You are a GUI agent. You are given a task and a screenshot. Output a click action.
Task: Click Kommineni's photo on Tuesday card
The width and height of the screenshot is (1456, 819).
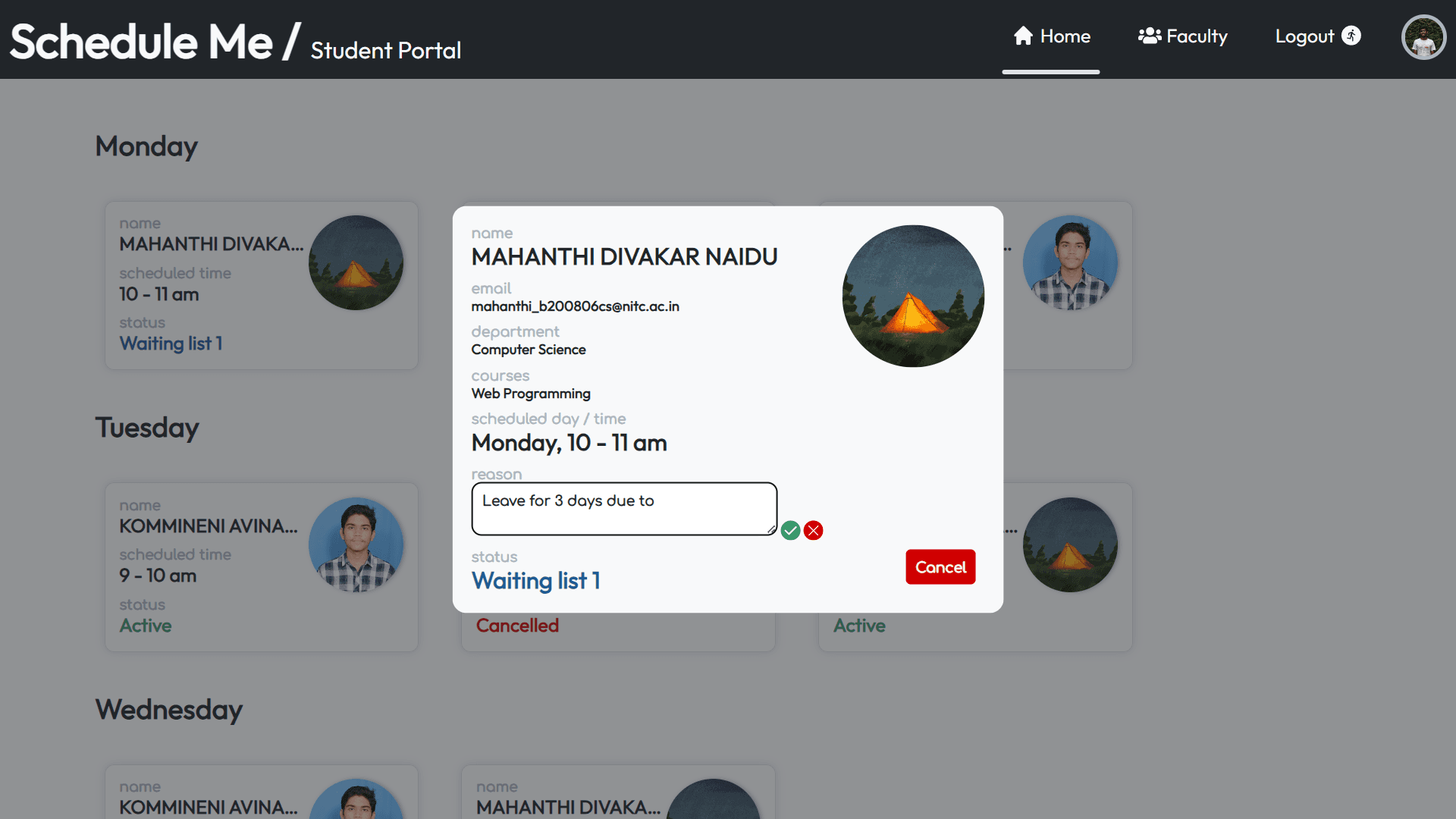point(356,544)
